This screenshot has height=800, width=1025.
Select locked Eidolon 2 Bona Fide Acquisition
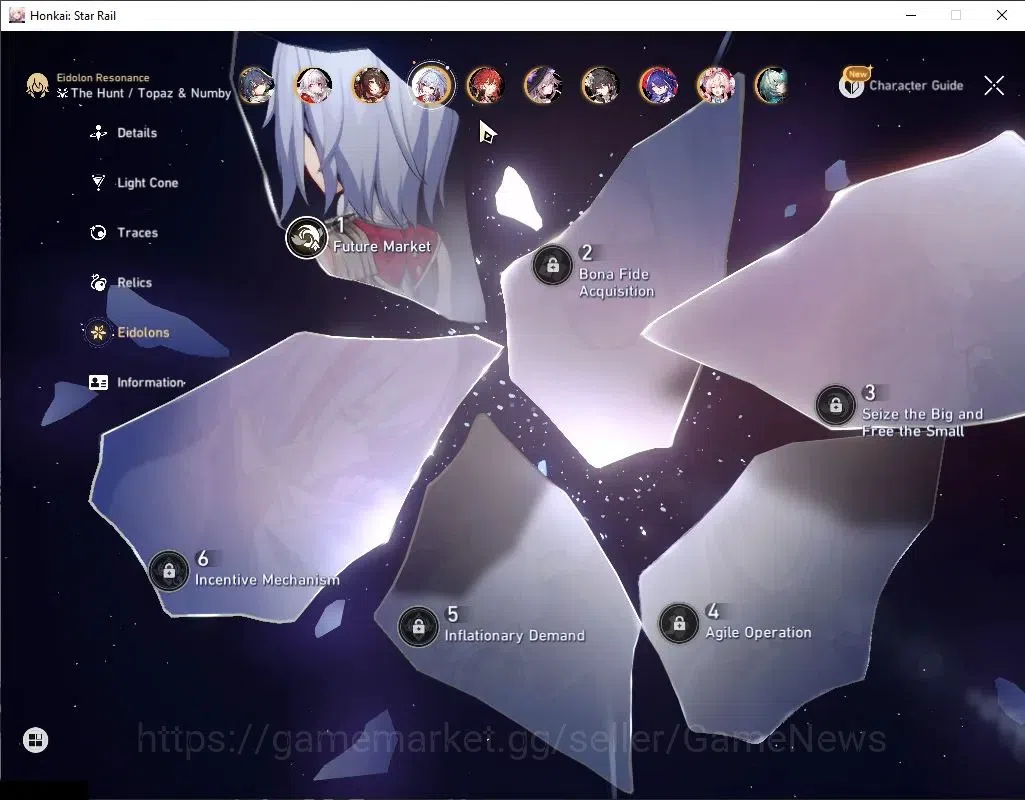(x=552, y=265)
